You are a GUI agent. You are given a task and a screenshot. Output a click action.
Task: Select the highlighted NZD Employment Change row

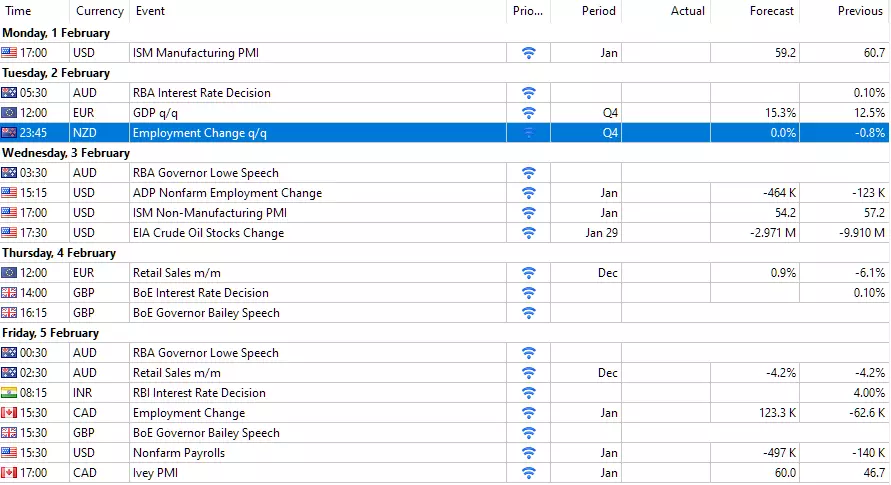[444, 133]
